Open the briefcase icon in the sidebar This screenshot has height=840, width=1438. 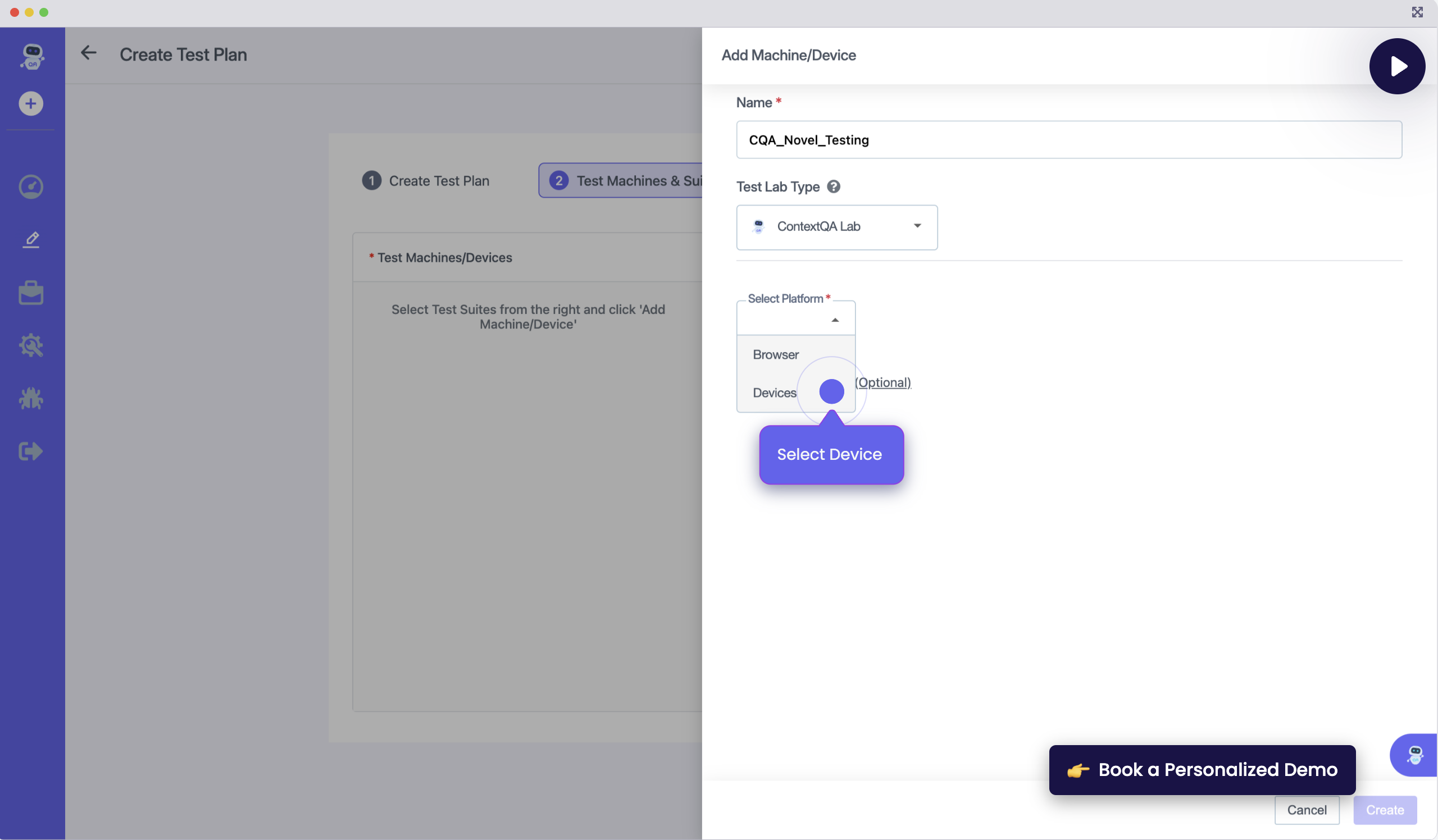[31, 293]
